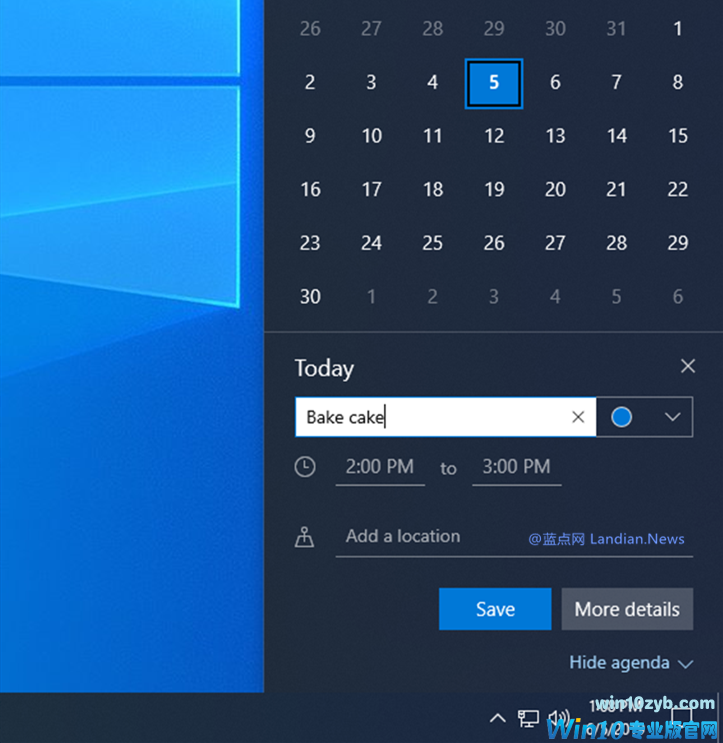Pick date 31 from previous month
This screenshot has width=723, height=743.
[617, 29]
